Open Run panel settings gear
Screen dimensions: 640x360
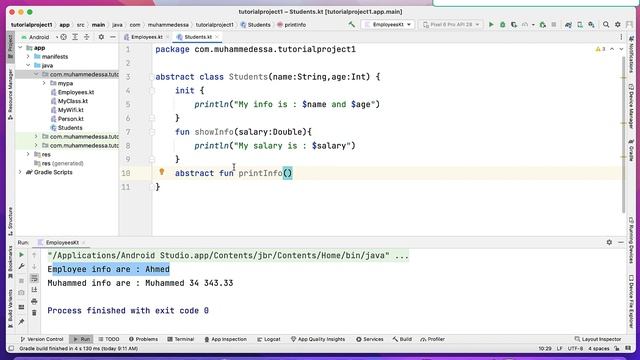pos(609,242)
